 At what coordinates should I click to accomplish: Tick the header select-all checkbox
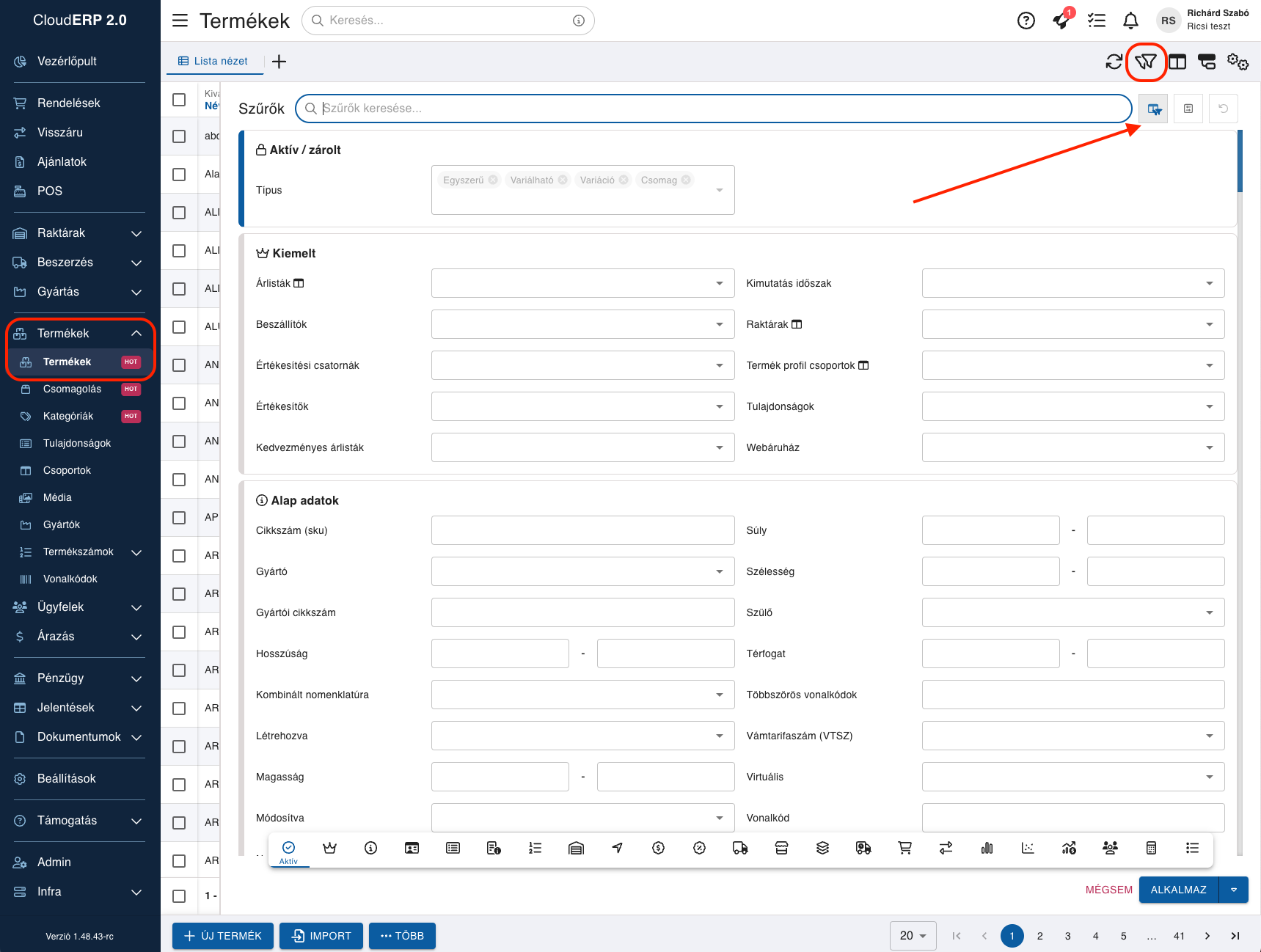179,100
